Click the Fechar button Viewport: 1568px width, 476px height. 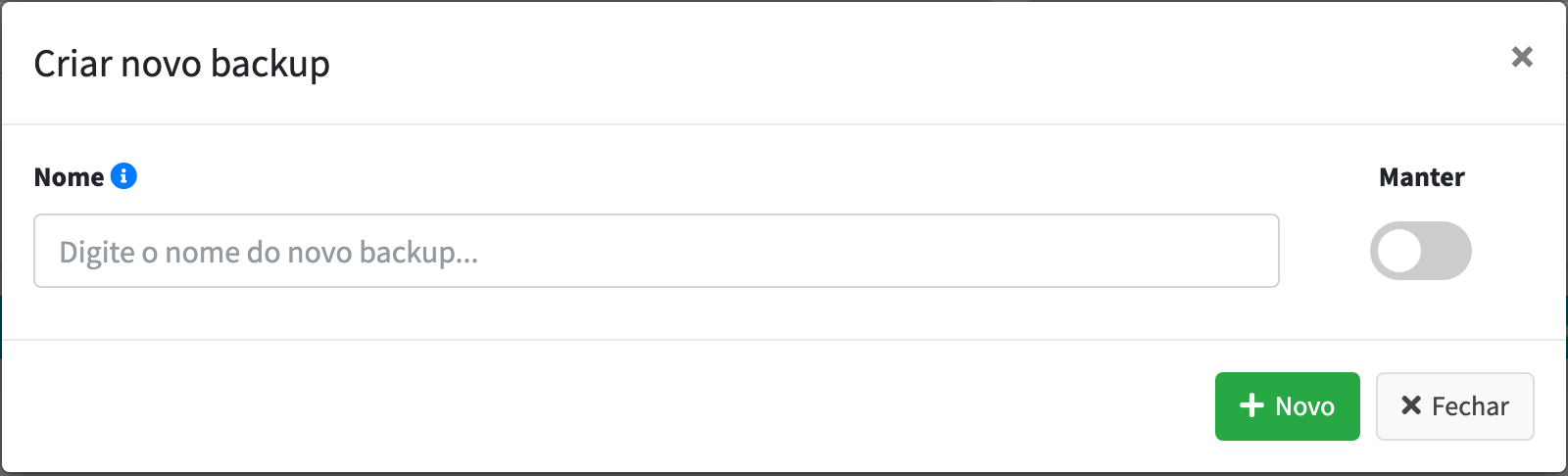(1455, 406)
